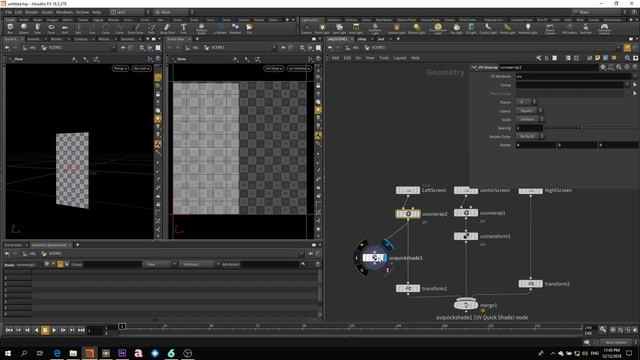Open the Render menu
Screen dimensions: 640x360
[x=31, y=12]
